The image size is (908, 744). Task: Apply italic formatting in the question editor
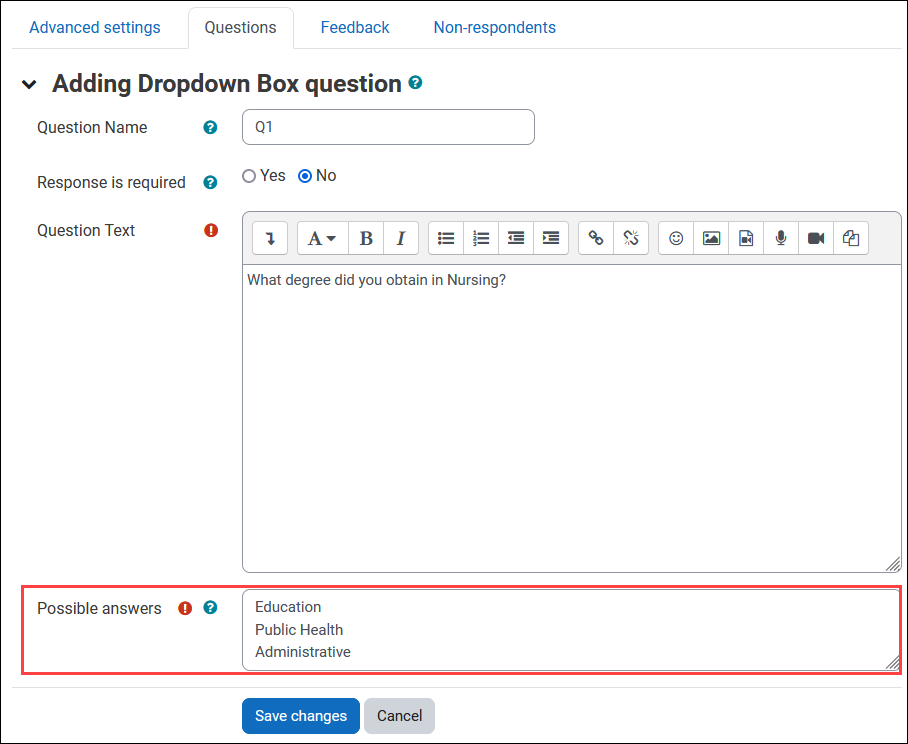pyautogui.click(x=400, y=237)
